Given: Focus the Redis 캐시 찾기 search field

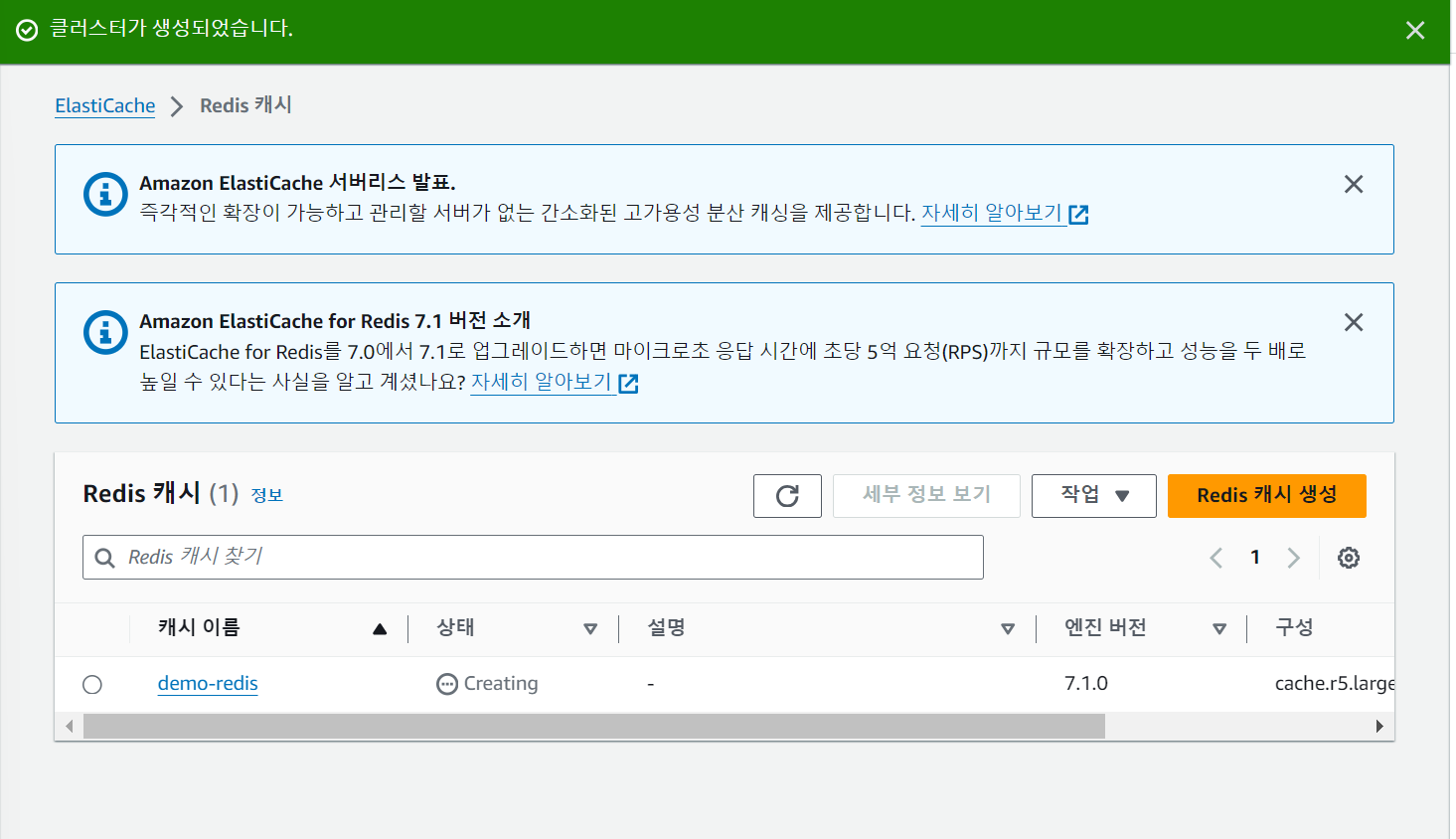Looking at the screenshot, I should coord(533,557).
